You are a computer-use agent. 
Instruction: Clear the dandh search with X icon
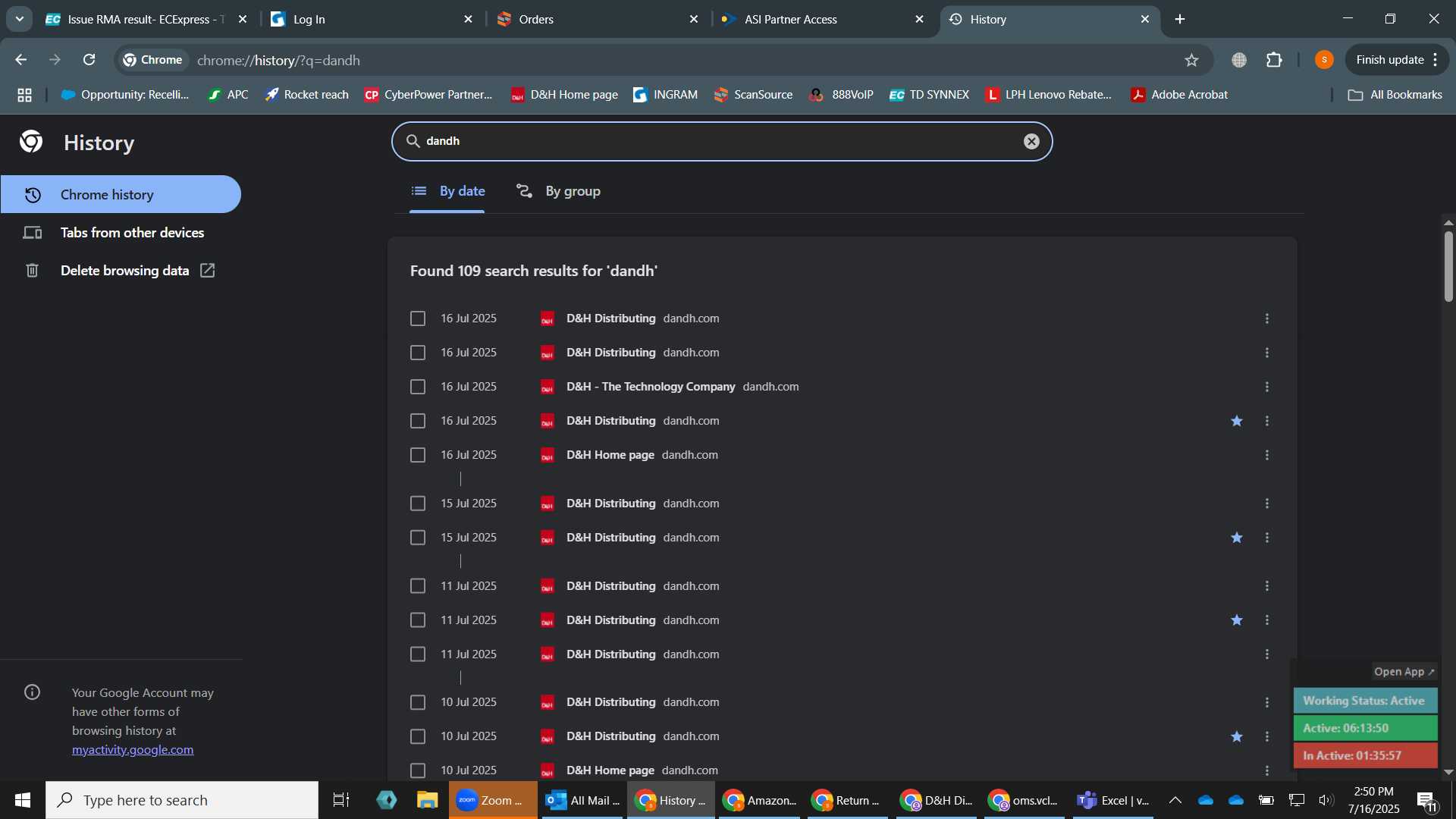(1031, 141)
